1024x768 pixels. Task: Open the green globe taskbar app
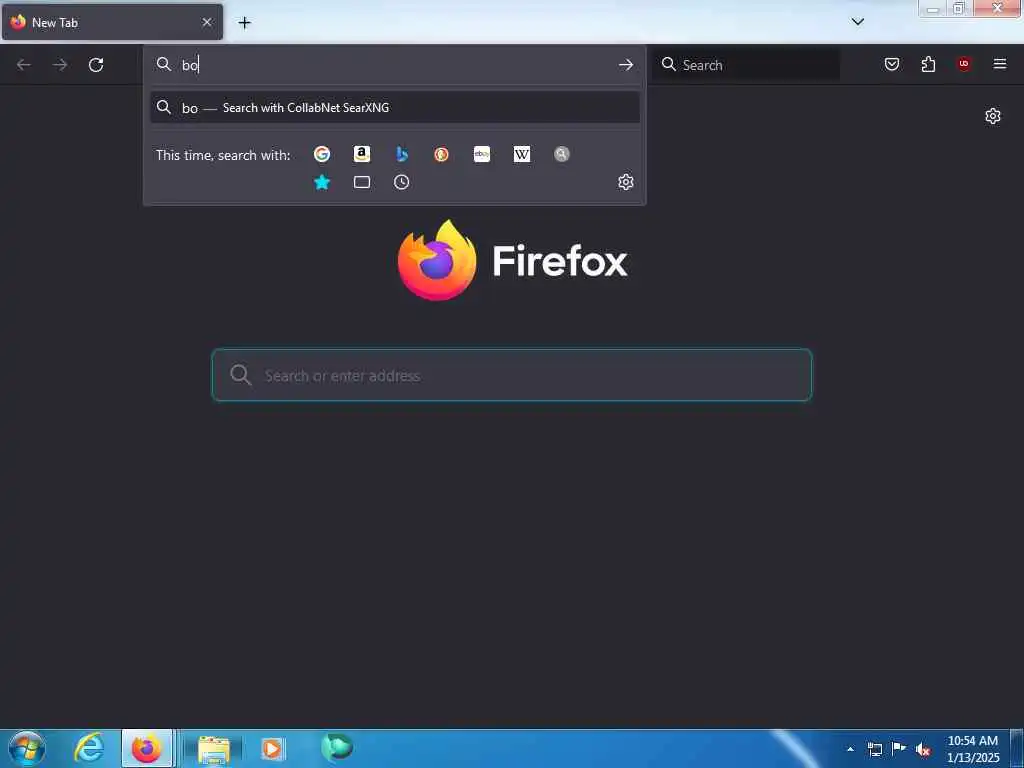(337, 747)
